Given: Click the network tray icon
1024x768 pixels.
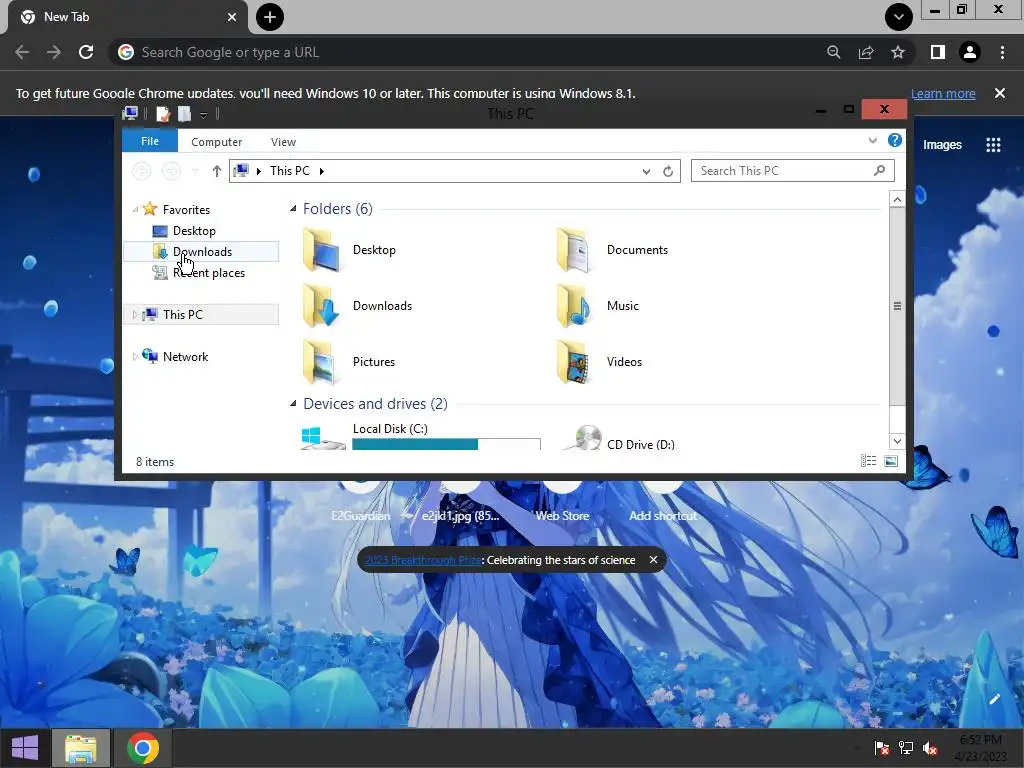Looking at the screenshot, I should coord(906,748).
